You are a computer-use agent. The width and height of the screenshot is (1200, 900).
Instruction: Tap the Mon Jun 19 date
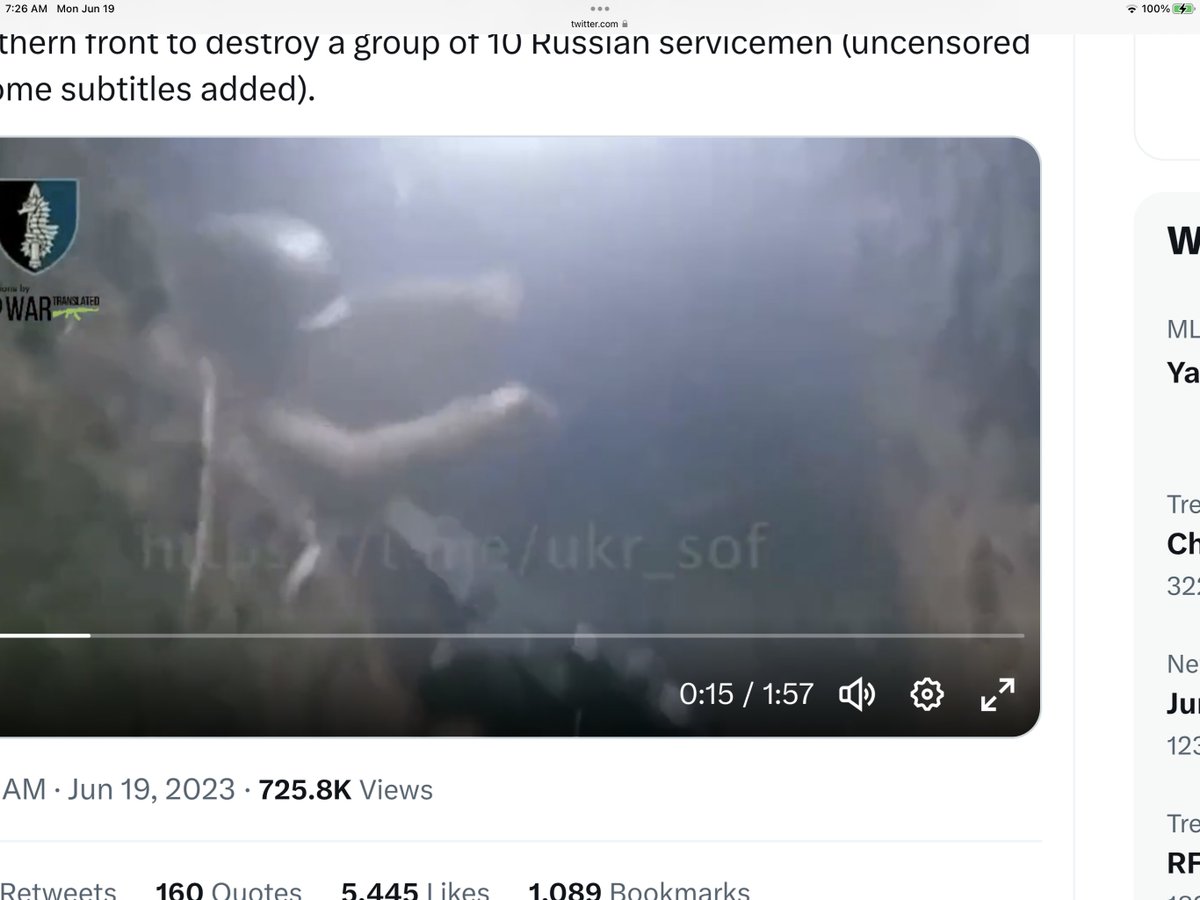85,9
